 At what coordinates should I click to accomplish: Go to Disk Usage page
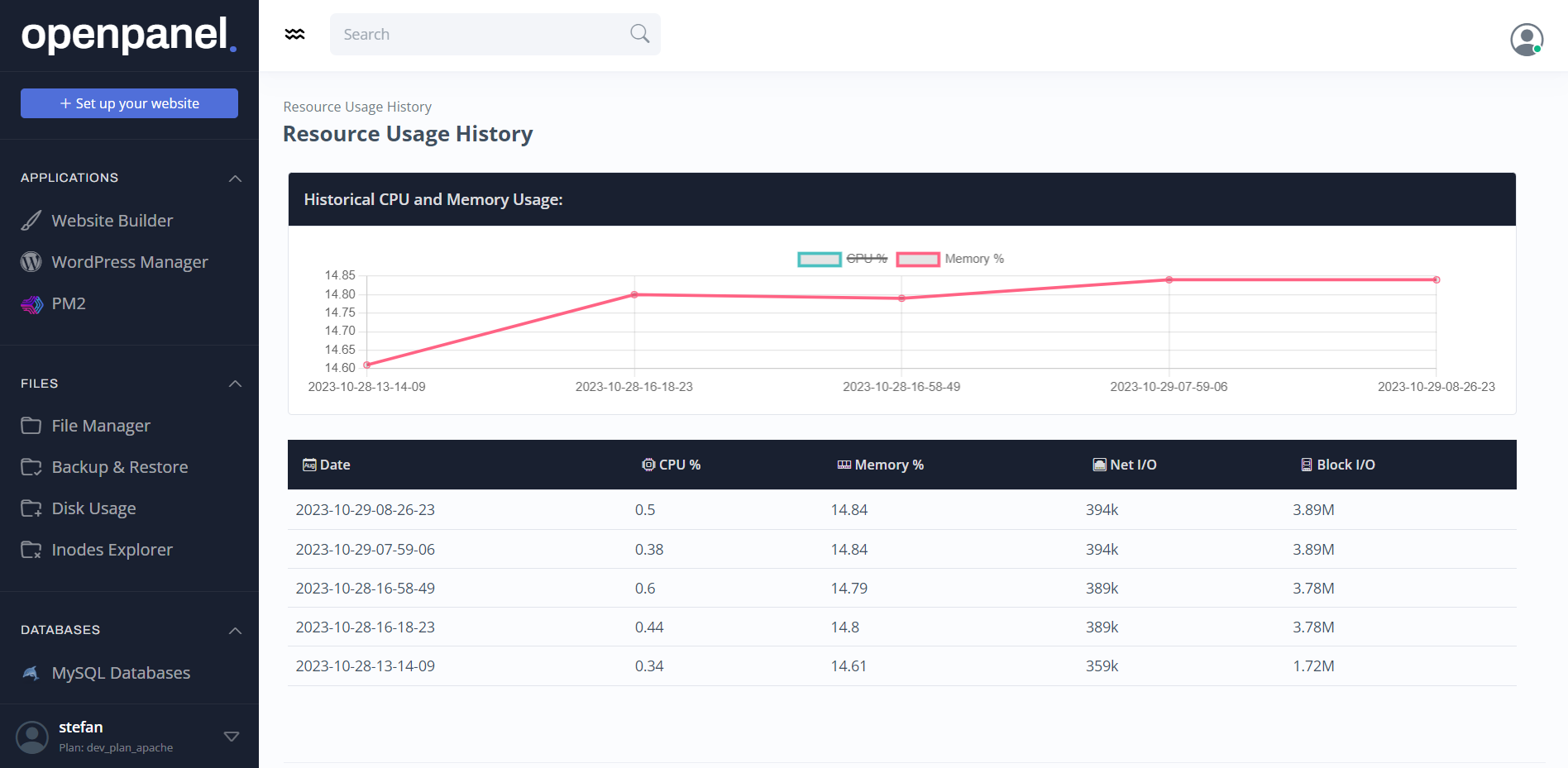click(93, 508)
